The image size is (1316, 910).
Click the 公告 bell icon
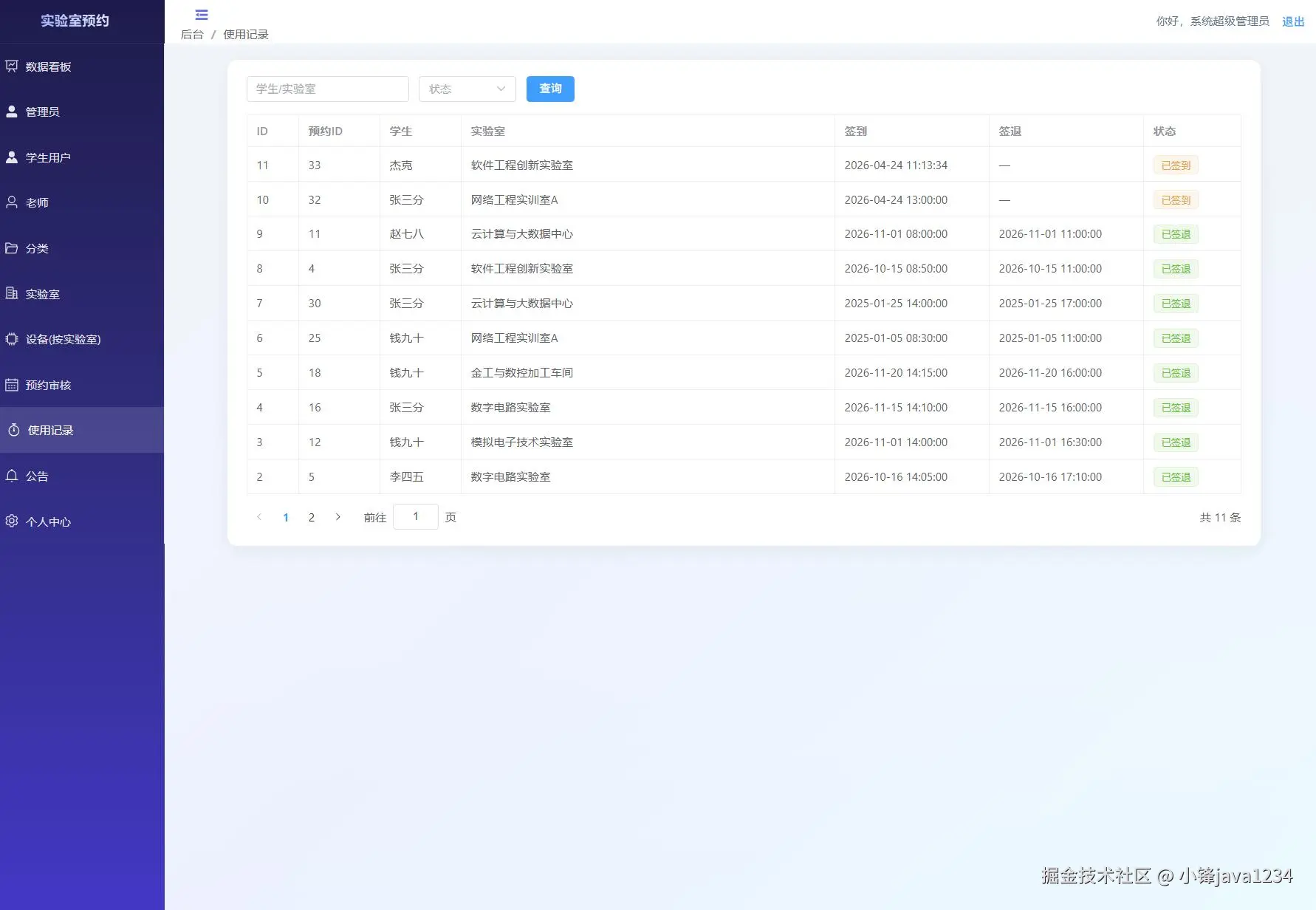(12, 476)
